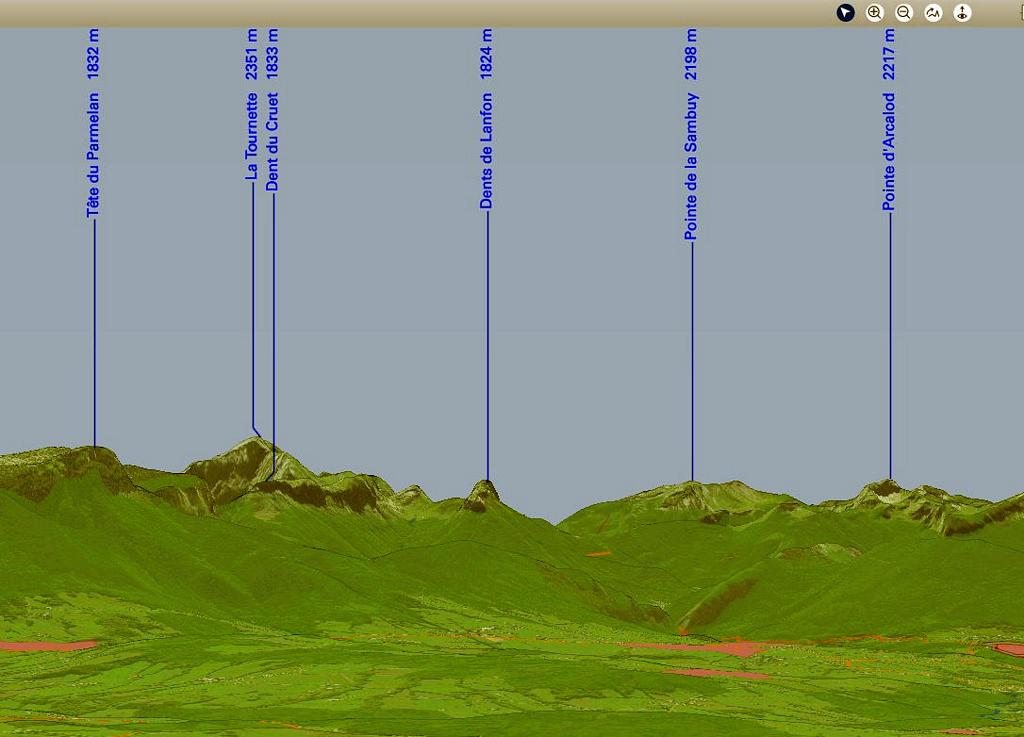Click the Pointe d'Arcalod summit on terrain
Viewport: 1024px width, 737px height.
(x=889, y=484)
